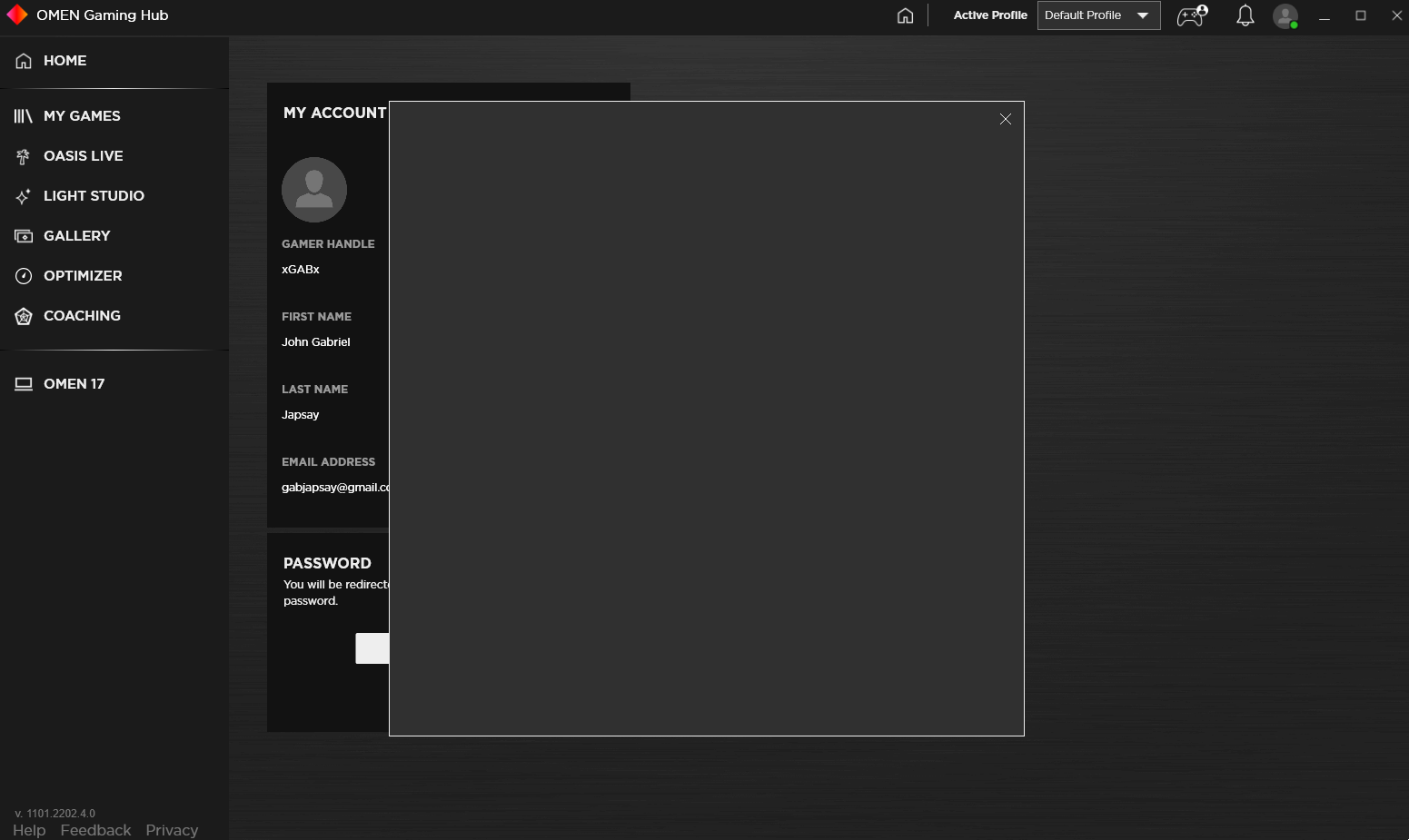The height and width of the screenshot is (840, 1409).
Task: Close the OMEN Gaming Hub window
Action: (x=1396, y=15)
